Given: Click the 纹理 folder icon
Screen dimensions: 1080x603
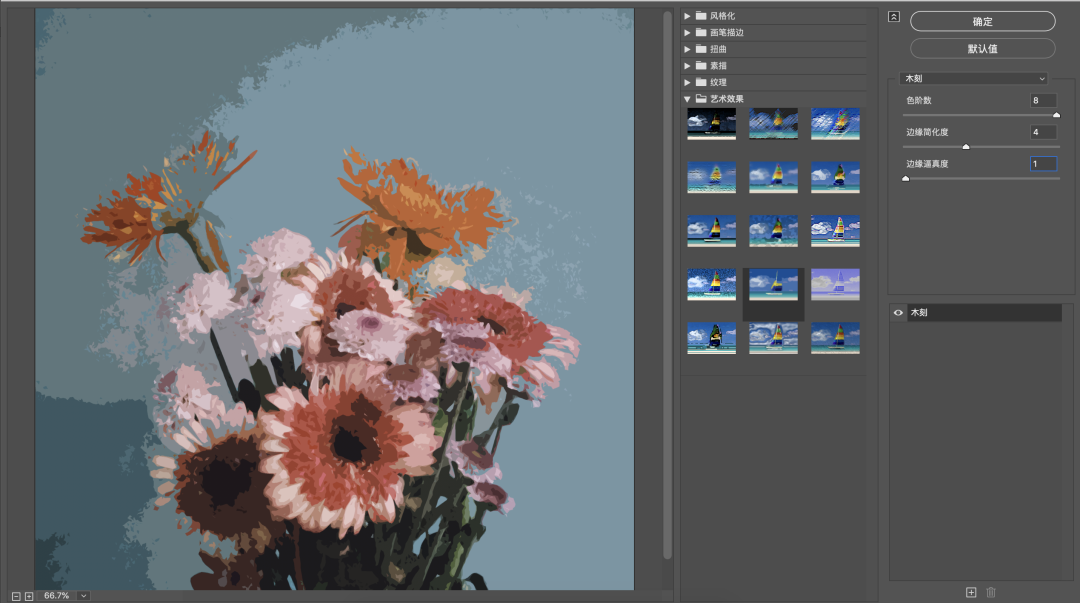Looking at the screenshot, I should [x=701, y=82].
